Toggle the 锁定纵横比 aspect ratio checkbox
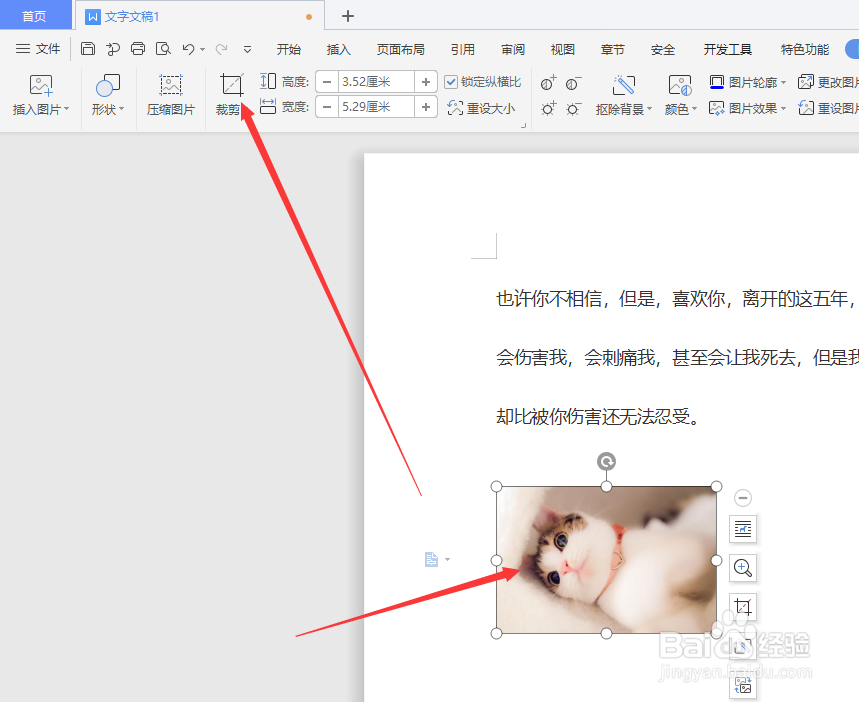Viewport: 859px width, 702px height. point(452,82)
